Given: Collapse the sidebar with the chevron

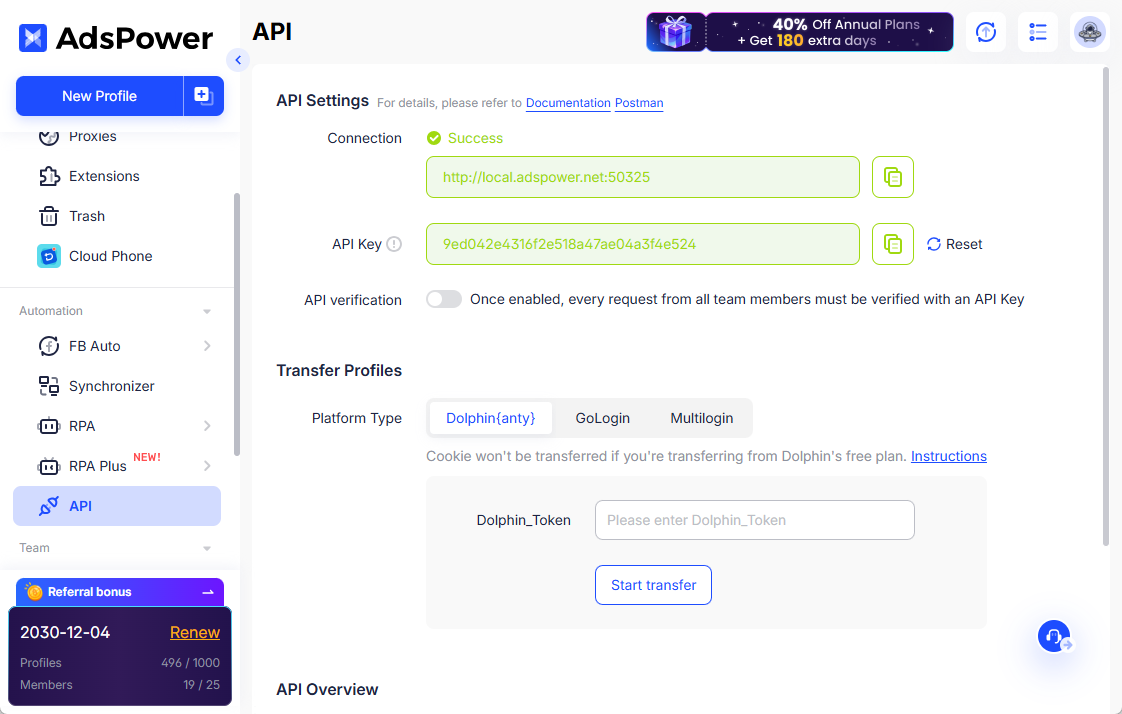Looking at the screenshot, I should point(238,60).
